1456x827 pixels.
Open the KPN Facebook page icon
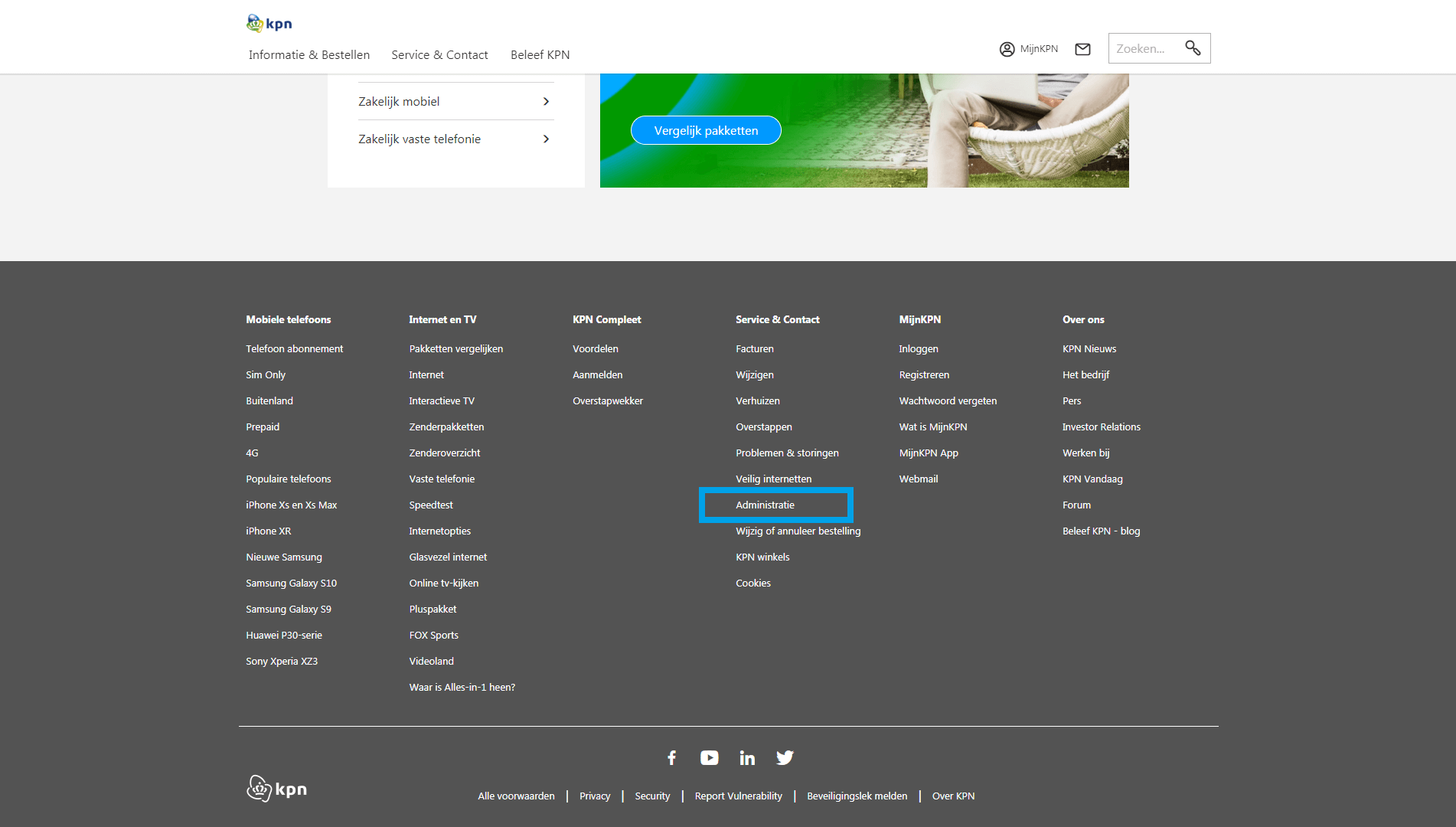point(671,757)
